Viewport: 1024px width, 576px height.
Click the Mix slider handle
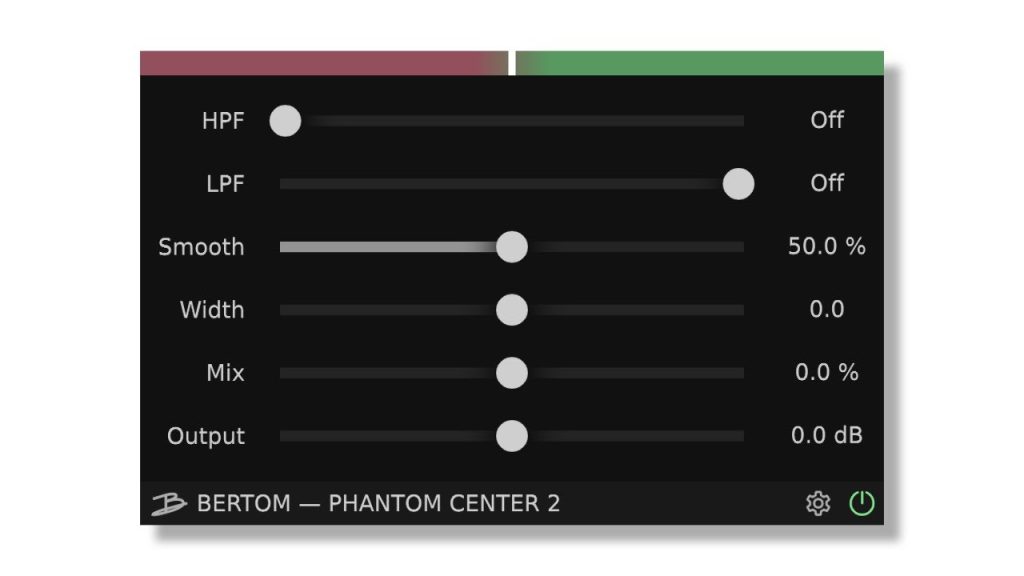pos(512,372)
